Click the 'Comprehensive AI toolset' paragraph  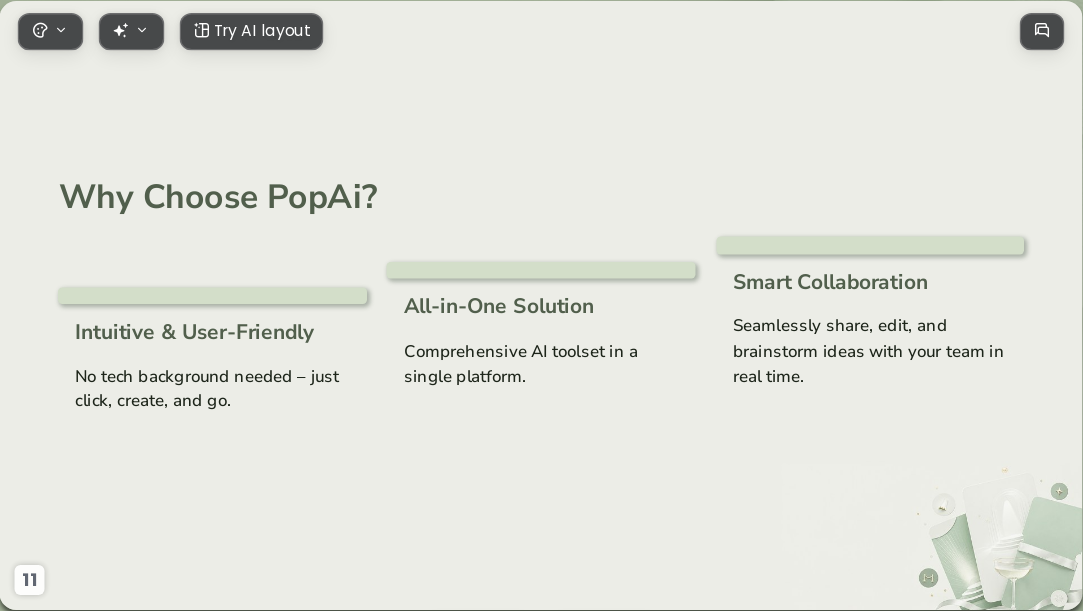(x=521, y=364)
